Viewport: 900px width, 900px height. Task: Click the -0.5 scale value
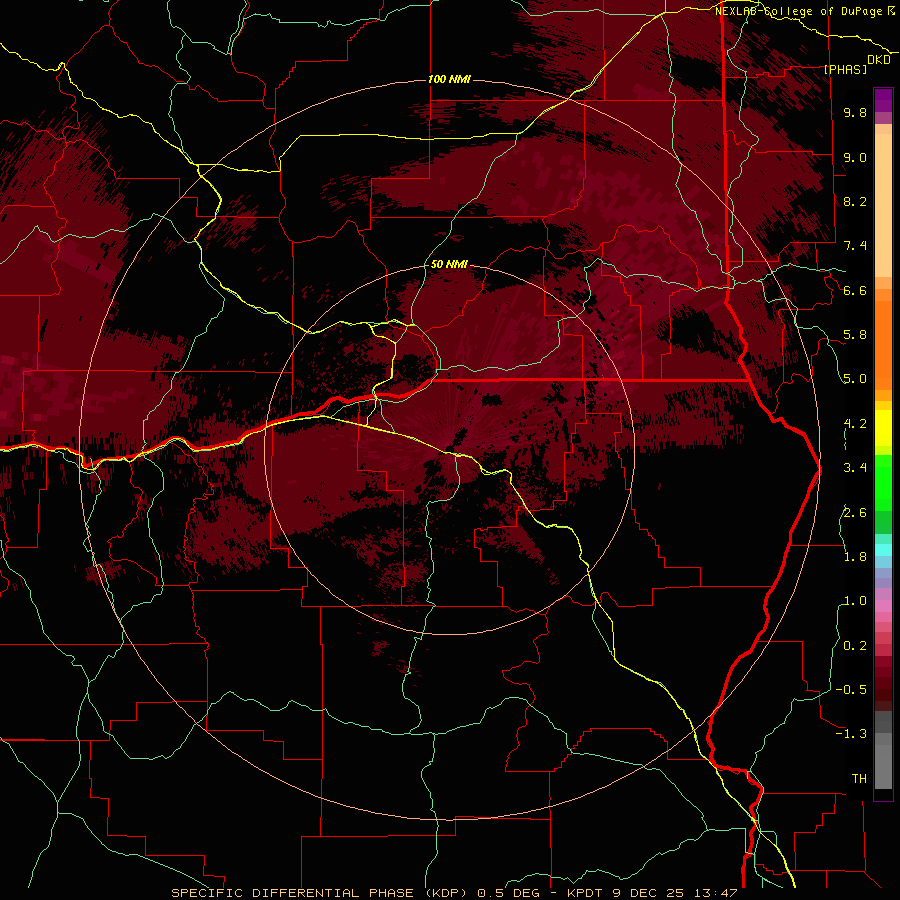pos(851,690)
